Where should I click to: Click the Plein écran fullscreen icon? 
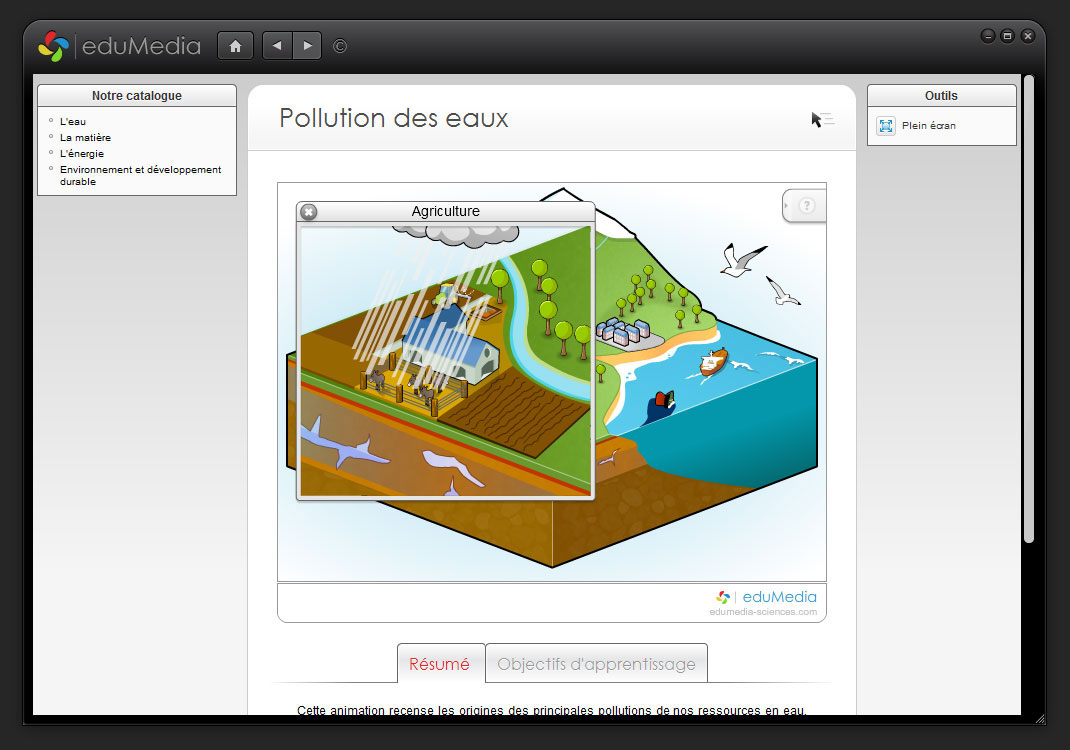click(885, 126)
